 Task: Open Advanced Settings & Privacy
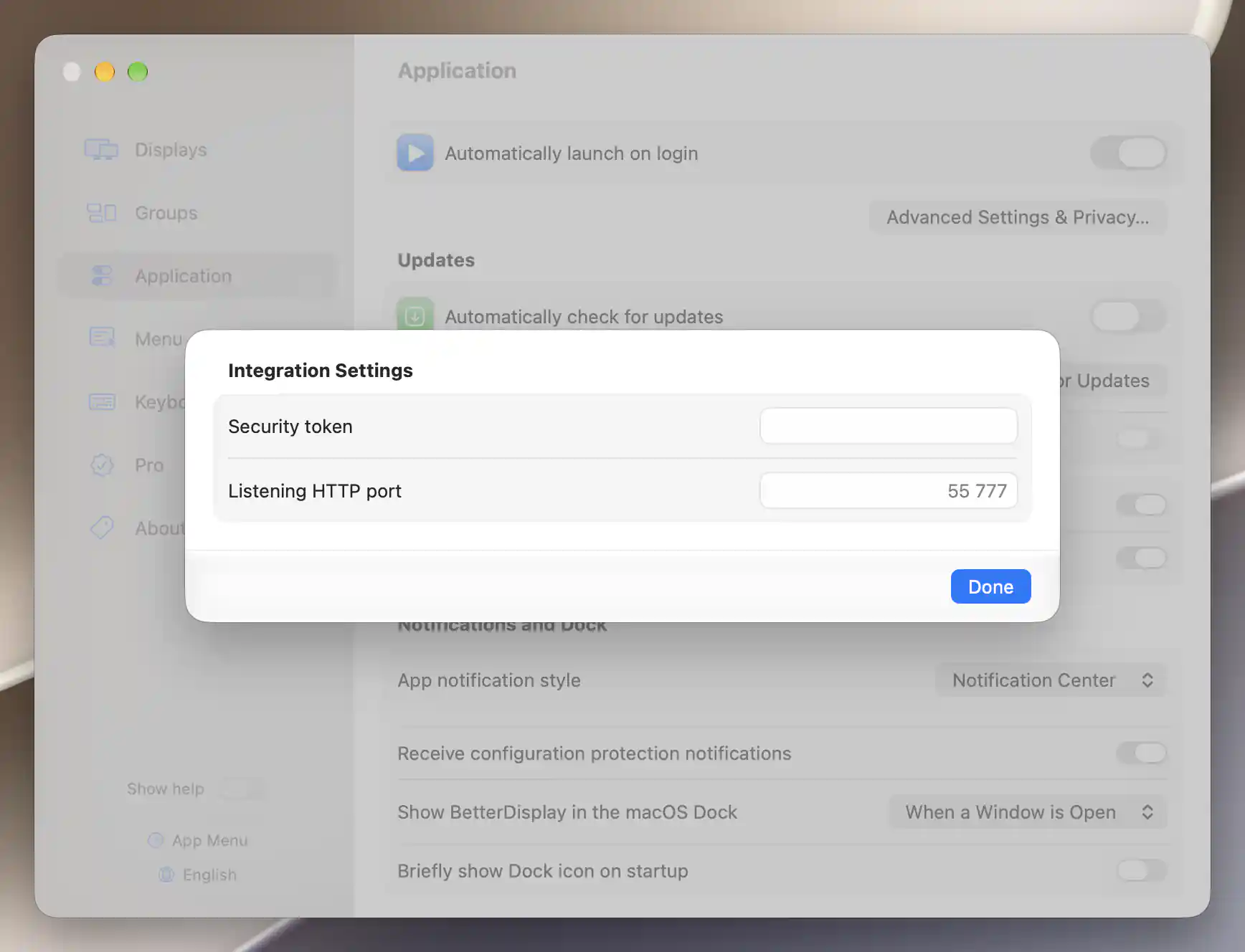coord(1018,217)
